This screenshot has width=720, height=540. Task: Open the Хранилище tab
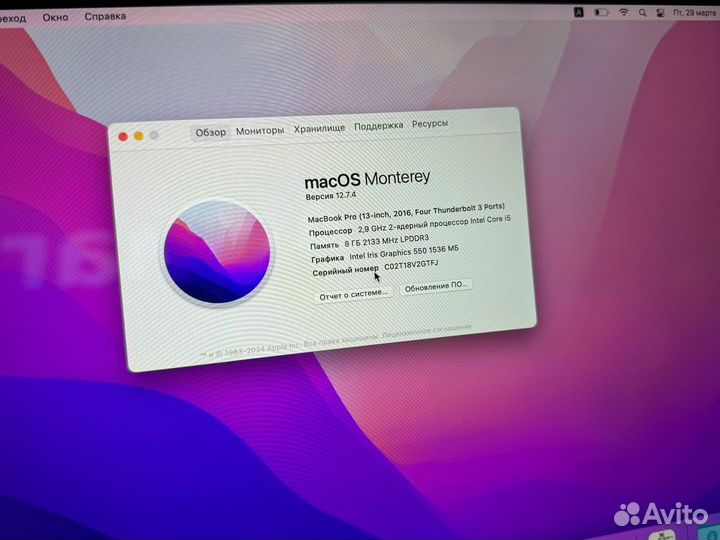[x=319, y=128]
